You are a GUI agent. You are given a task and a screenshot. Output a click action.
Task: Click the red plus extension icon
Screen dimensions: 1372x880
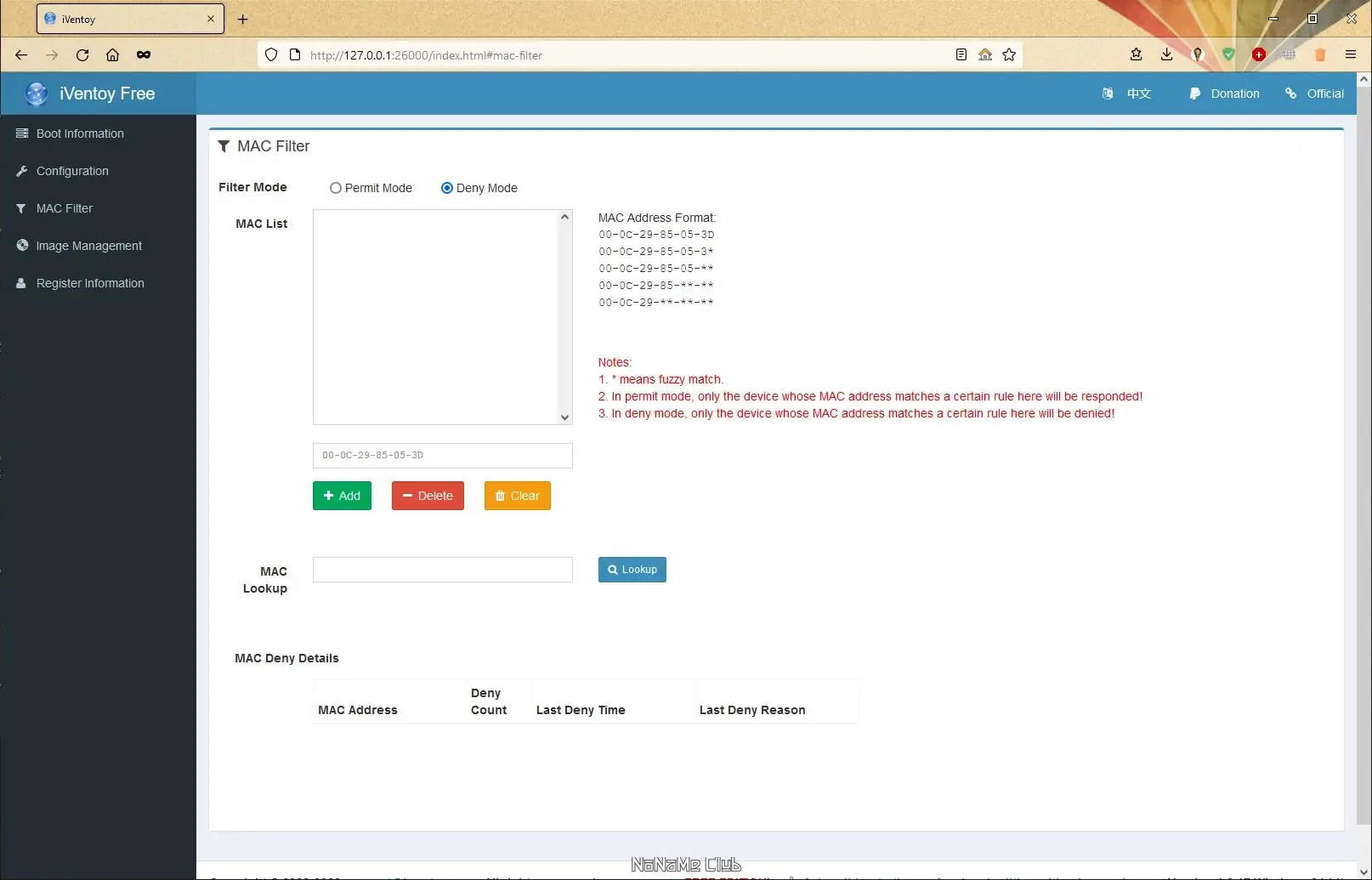point(1259,55)
